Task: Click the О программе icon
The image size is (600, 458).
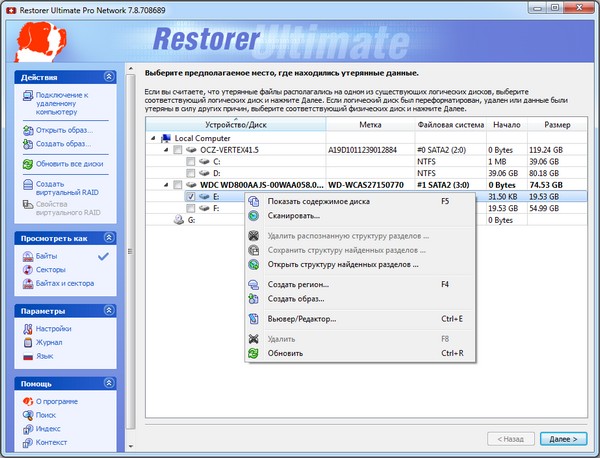Action: (x=28, y=401)
